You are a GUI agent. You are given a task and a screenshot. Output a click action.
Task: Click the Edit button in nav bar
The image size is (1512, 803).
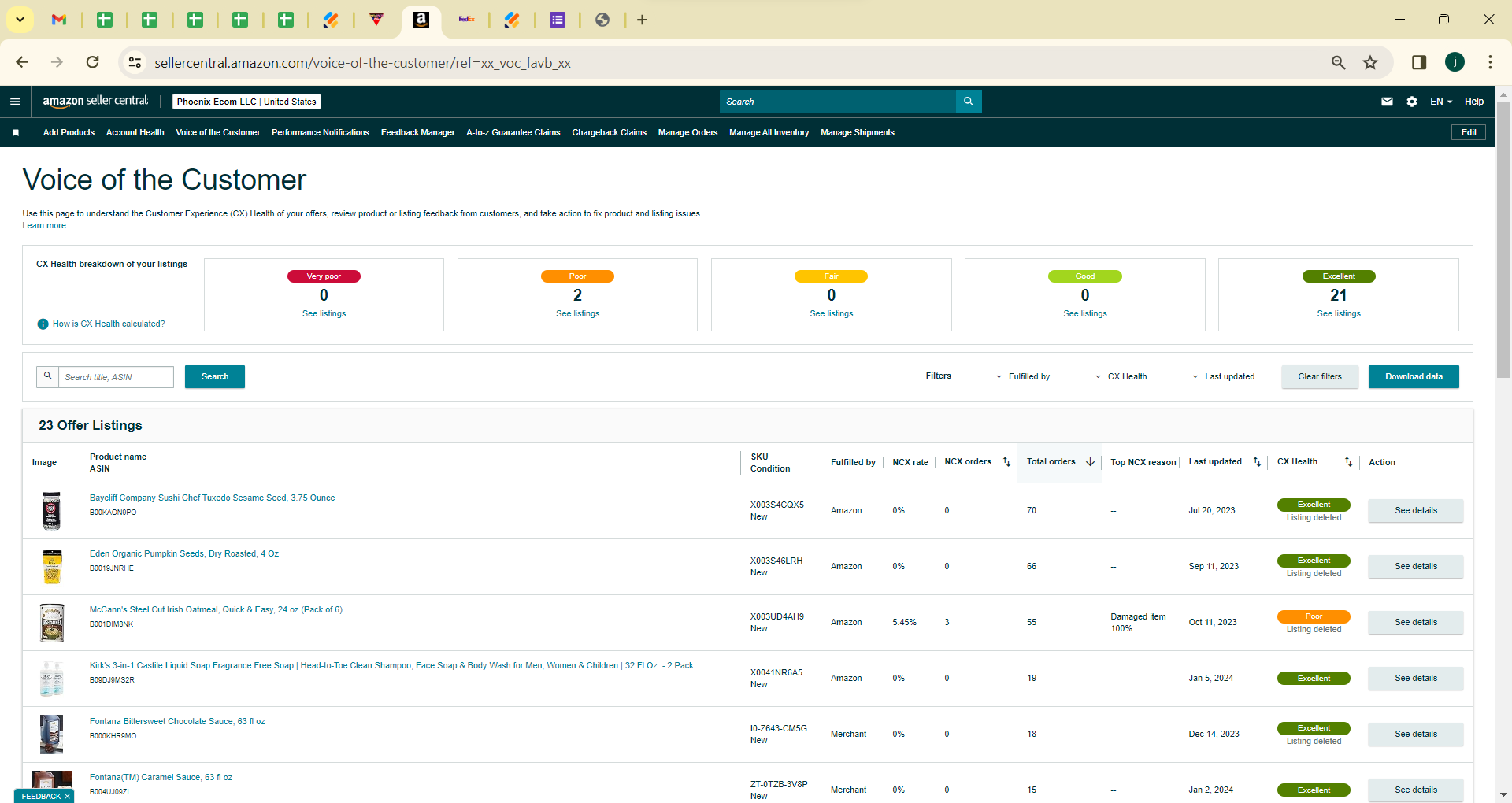pos(1469,133)
